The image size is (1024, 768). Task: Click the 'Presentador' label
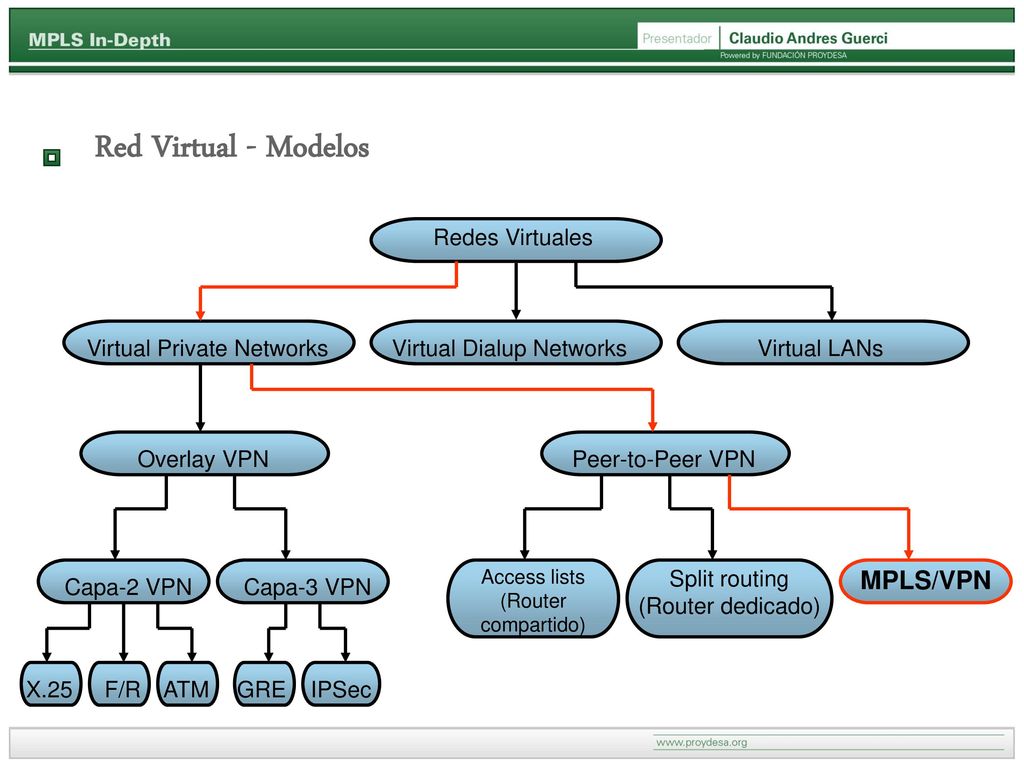point(677,39)
